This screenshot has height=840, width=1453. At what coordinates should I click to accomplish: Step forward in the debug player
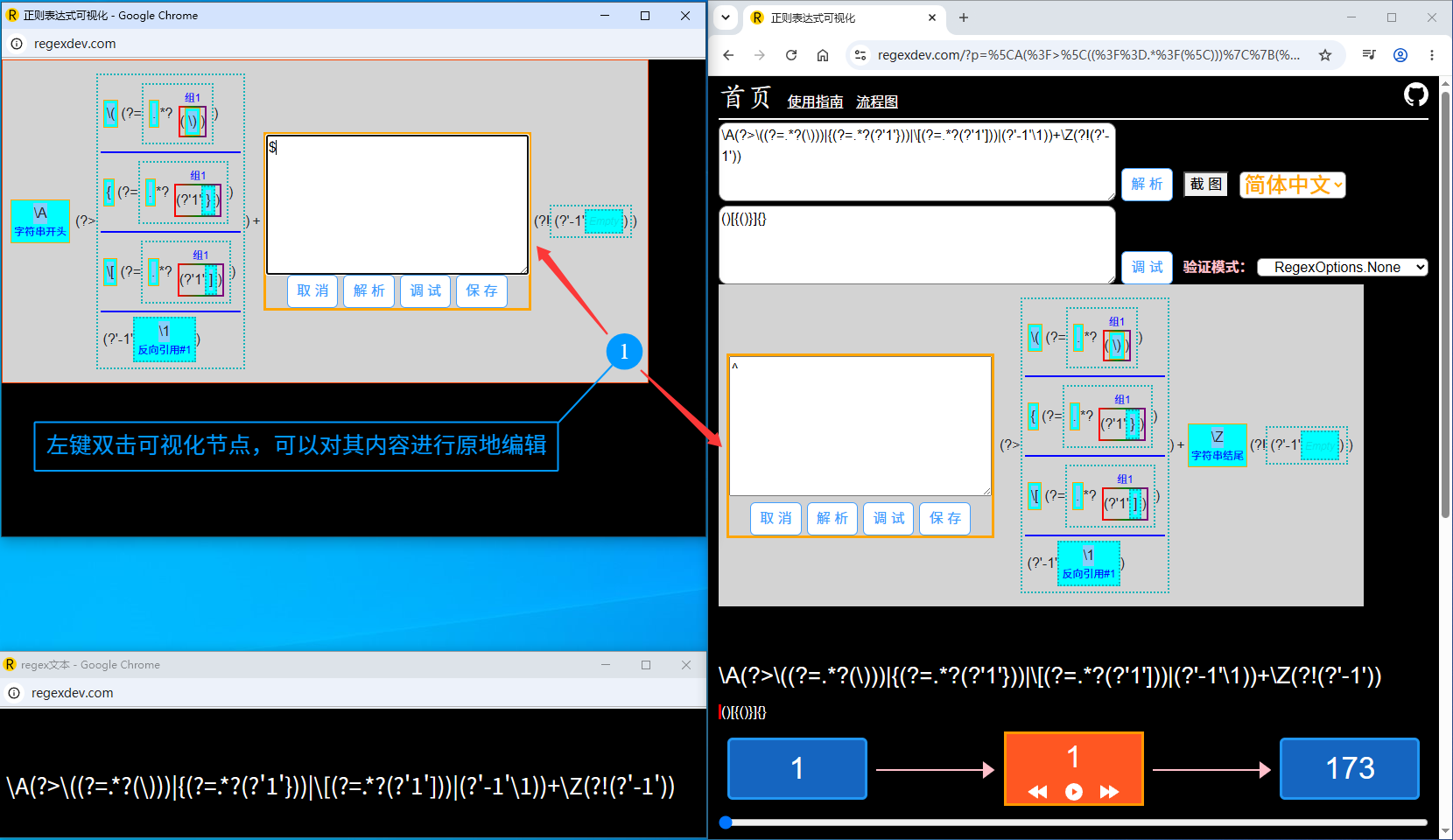point(1109,792)
